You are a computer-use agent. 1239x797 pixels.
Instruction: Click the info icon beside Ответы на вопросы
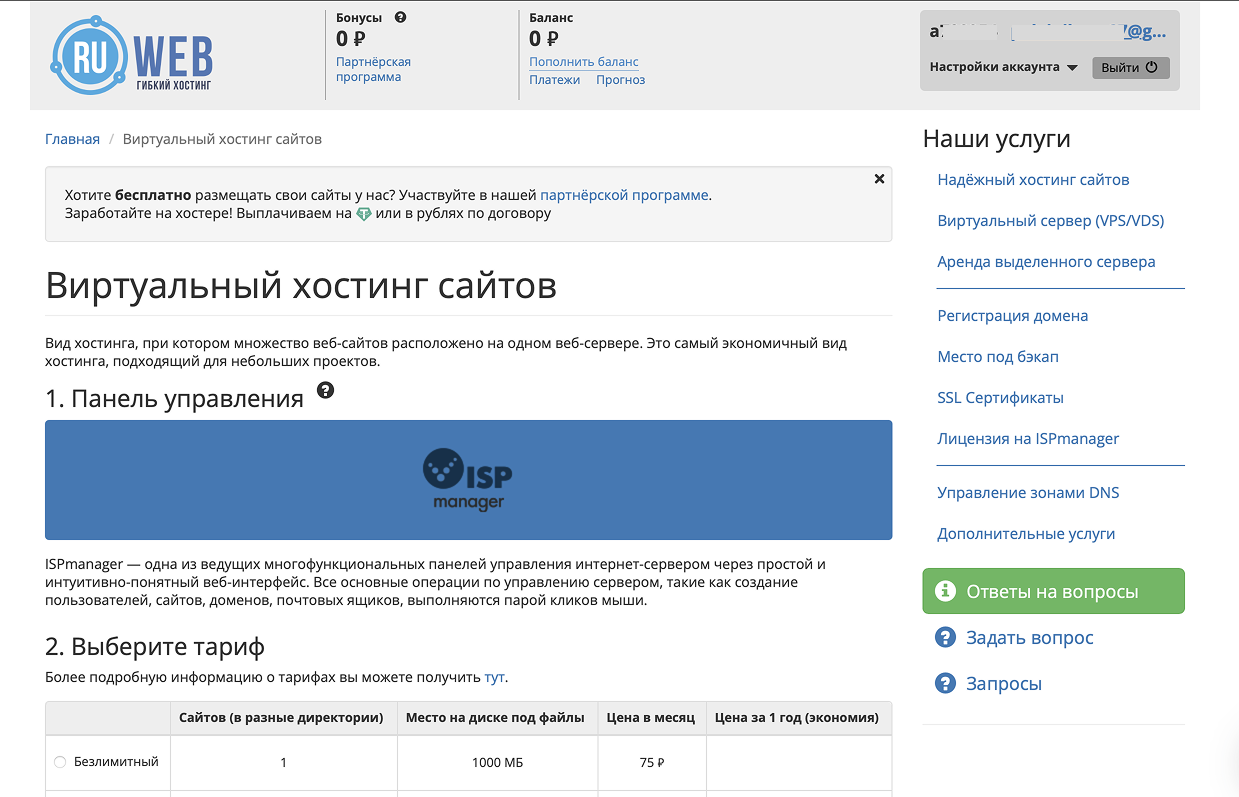pos(945,591)
